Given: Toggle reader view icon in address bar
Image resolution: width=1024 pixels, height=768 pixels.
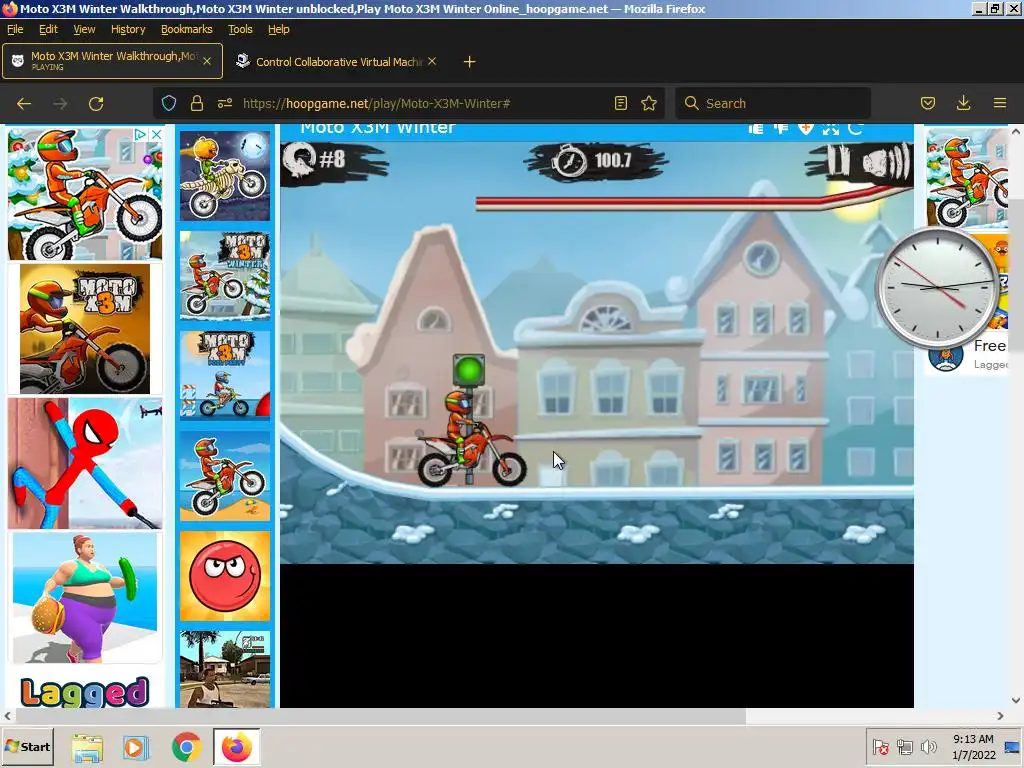Looking at the screenshot, I should click(621, 103).
